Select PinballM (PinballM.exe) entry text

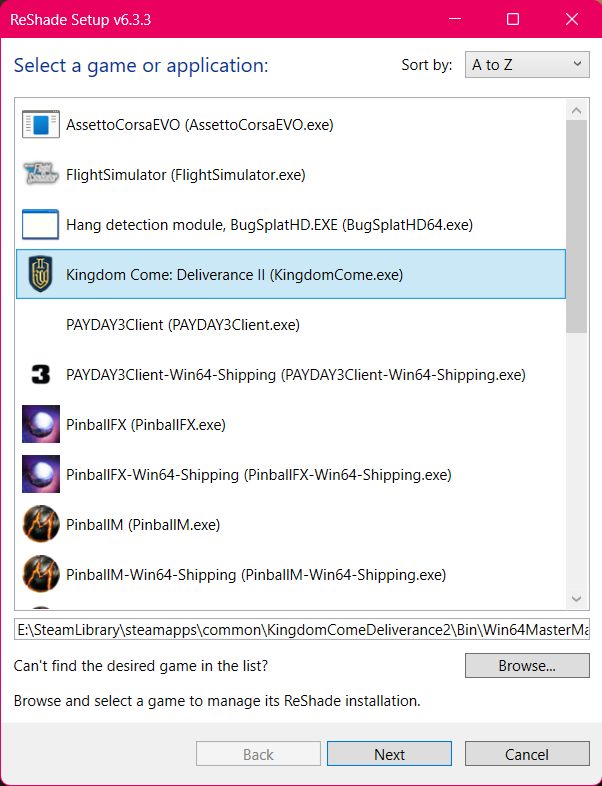point(143,525)
